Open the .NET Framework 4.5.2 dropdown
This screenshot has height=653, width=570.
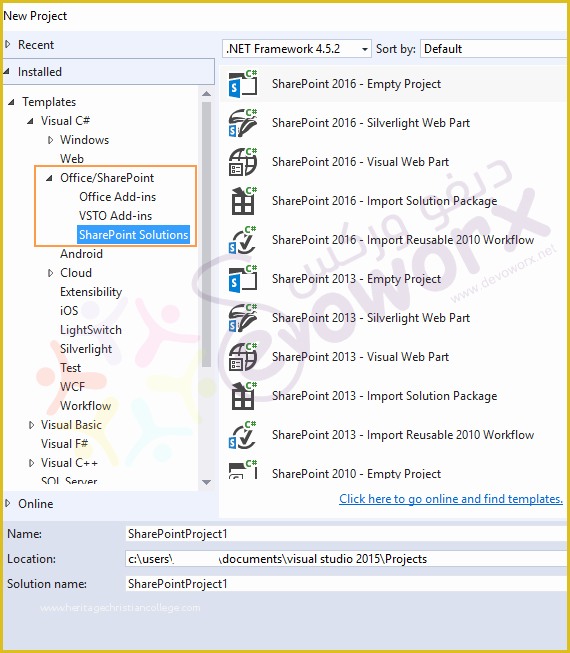[x=296, y=49]
